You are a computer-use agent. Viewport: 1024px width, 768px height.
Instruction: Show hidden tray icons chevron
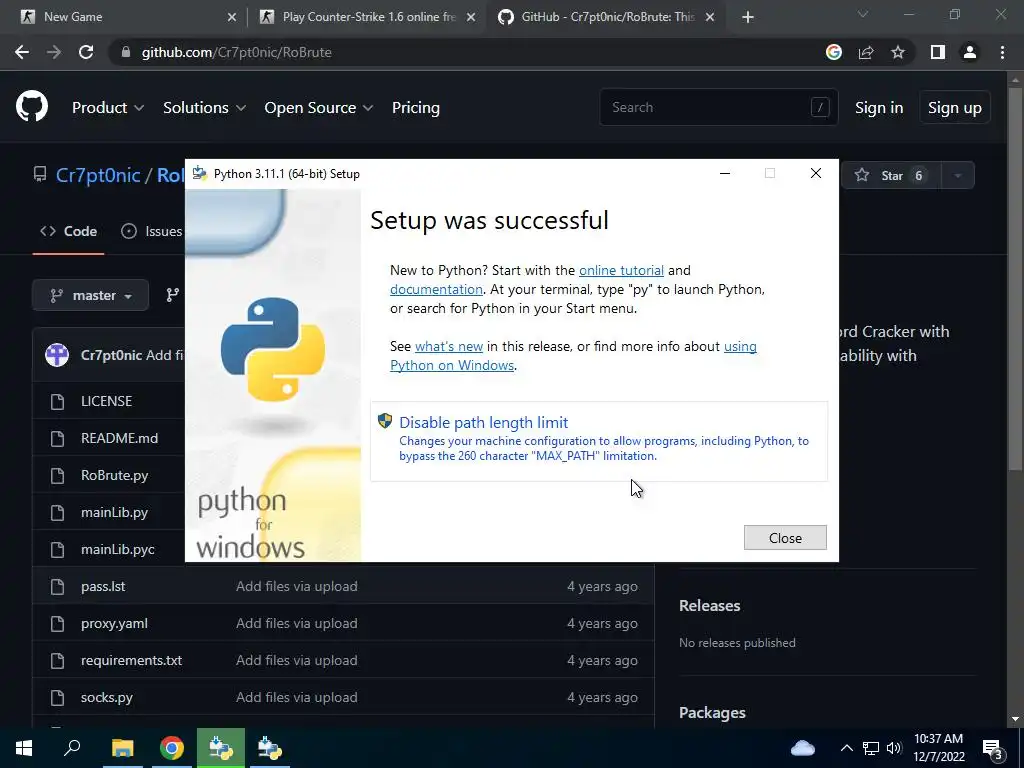click(846, 748)
